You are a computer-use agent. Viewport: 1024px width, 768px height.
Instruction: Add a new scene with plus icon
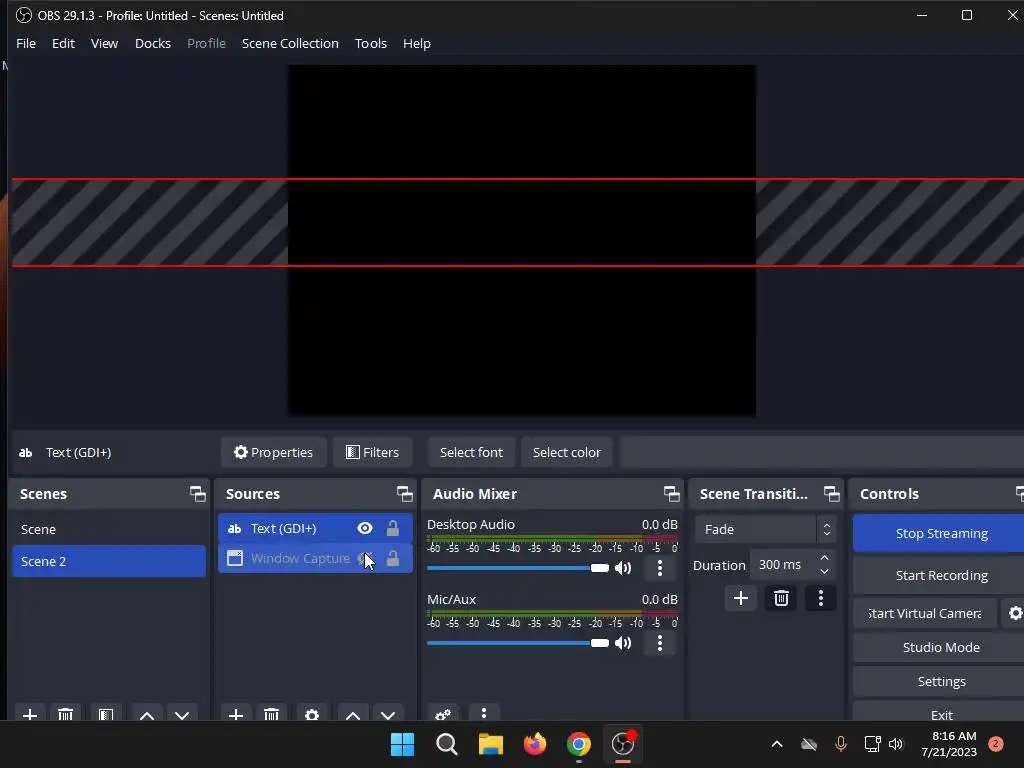(30, 714)
